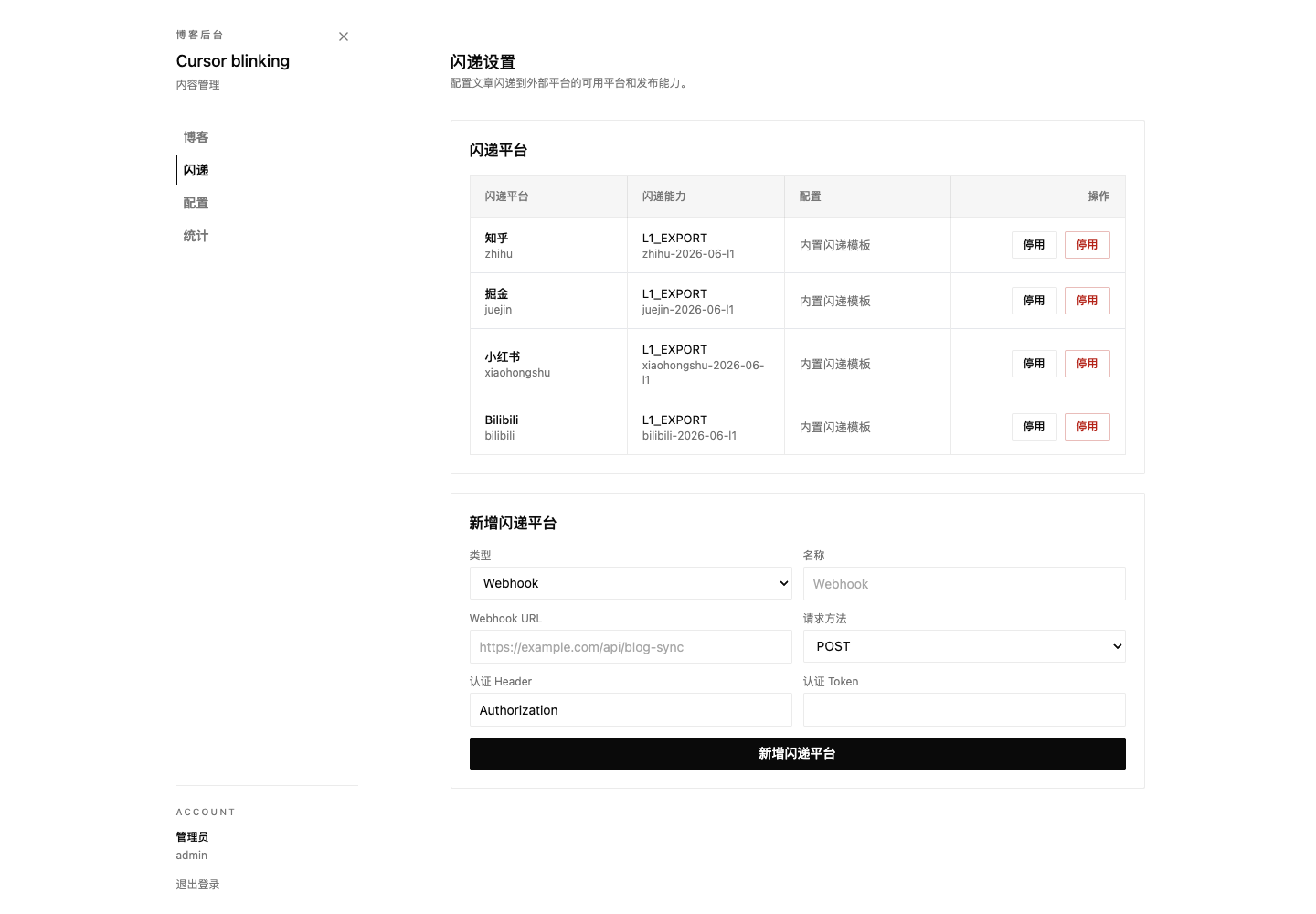Screen dimensions: 1316x914
Task: Click the juejin-2026-06-l1 capability text
Action: coord(687,310)
